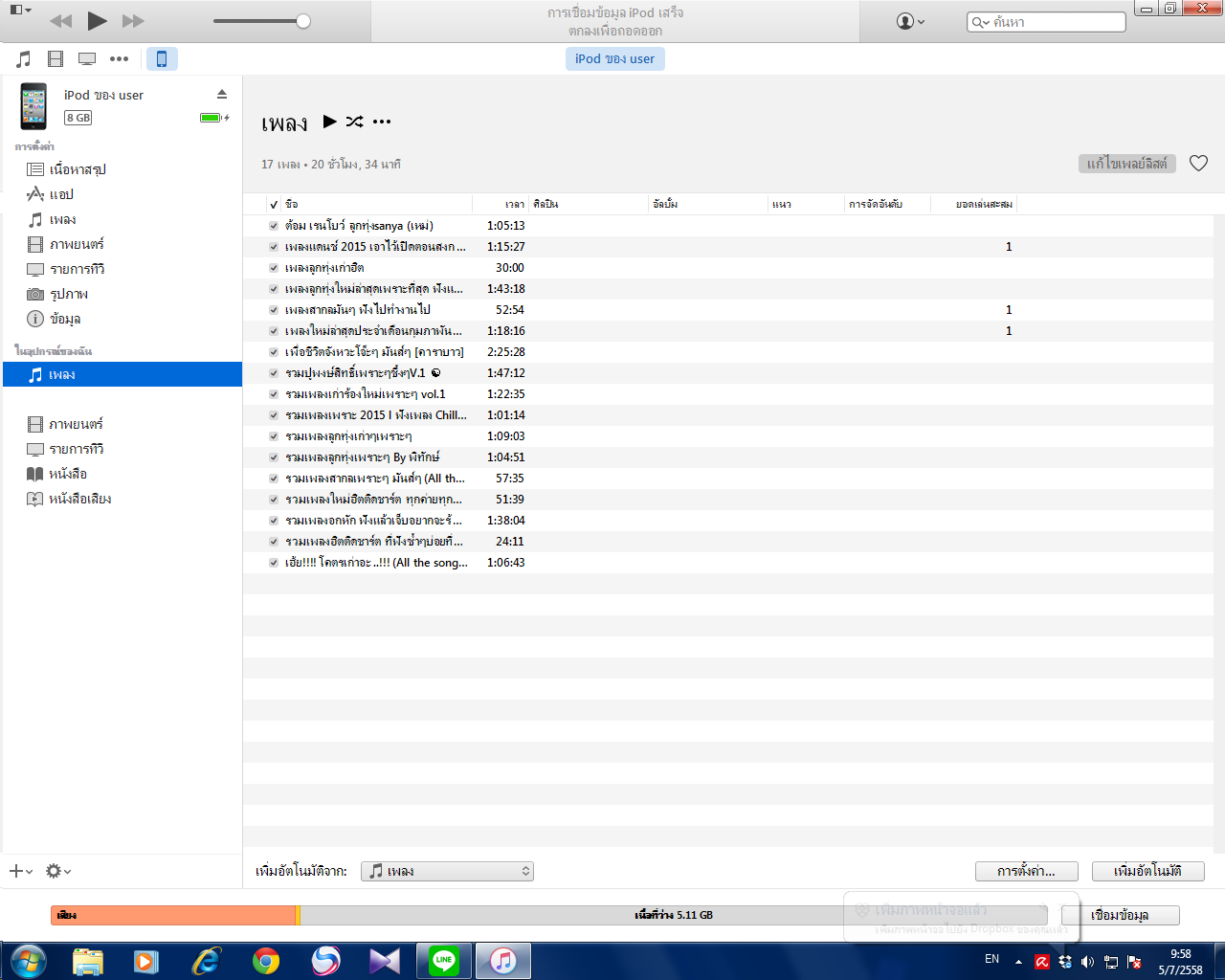Click the เชื่อมข้อมูล sync button
The image size is (1225, 980).
(1120, 915)
